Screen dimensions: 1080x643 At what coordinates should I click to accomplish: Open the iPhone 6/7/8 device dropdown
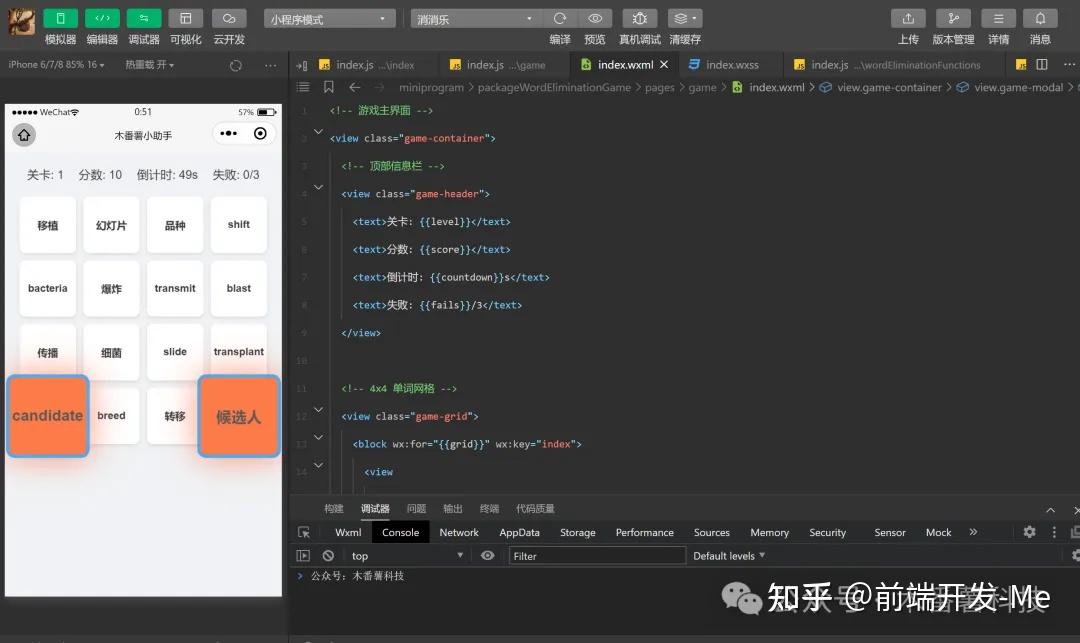coord(56,65)
